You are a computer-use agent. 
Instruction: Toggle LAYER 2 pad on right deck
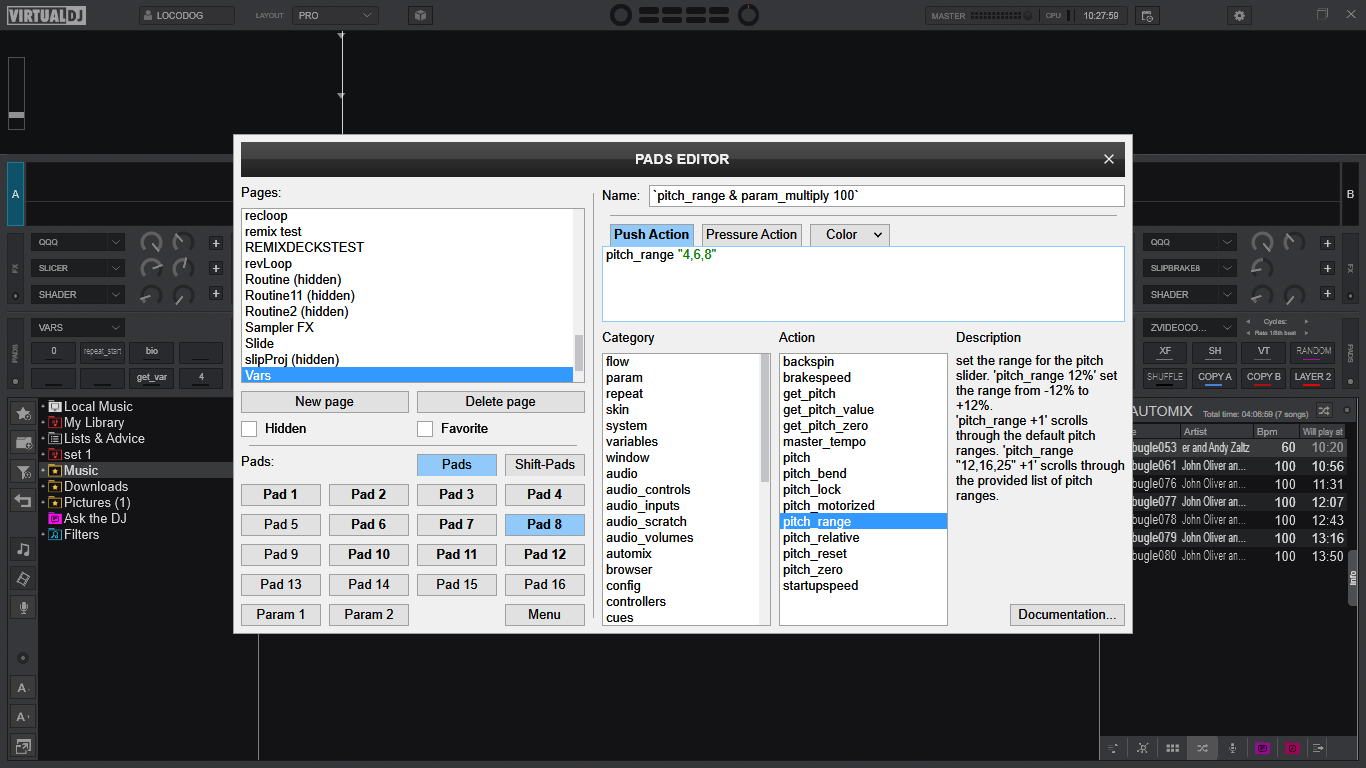pyautogui.click(x=1313, y=378)
